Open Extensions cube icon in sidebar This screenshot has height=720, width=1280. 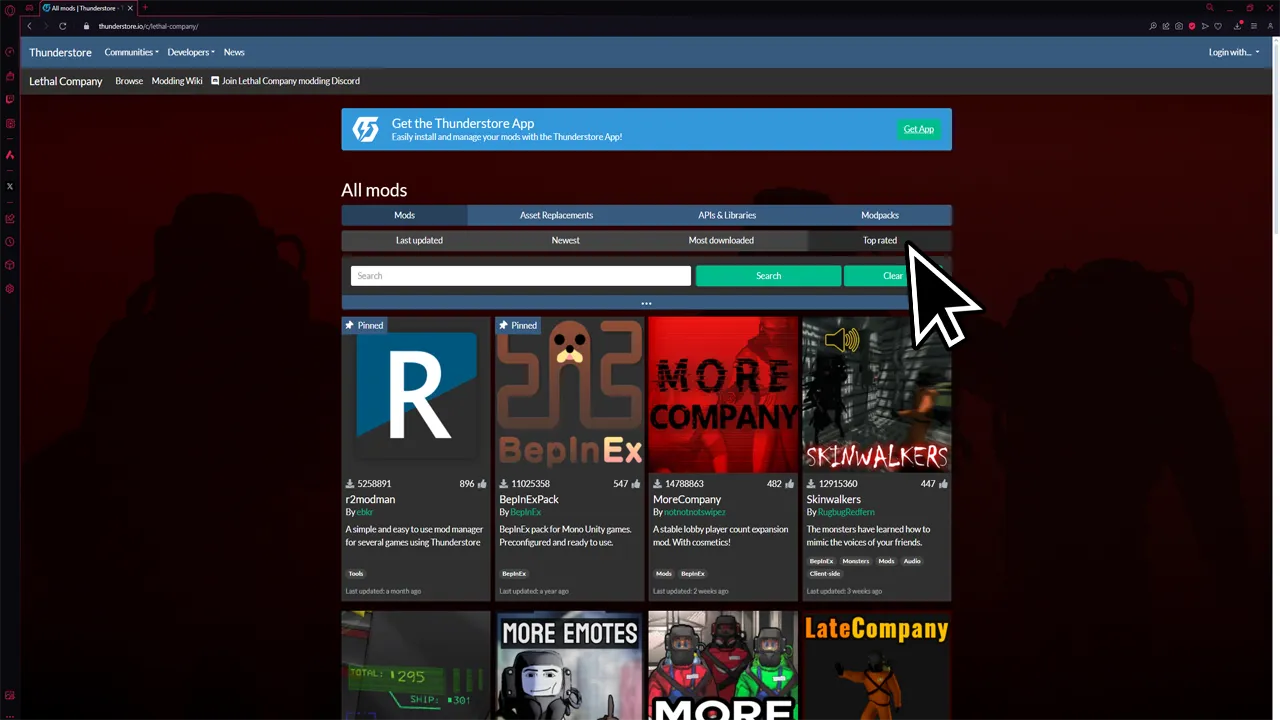tap(10, 265)
